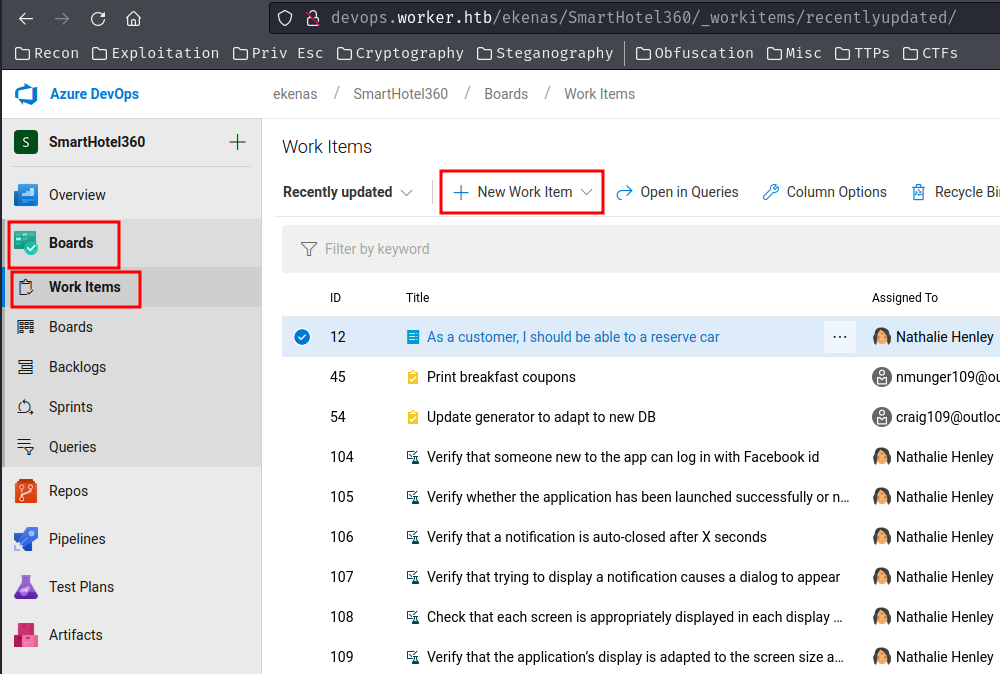The height and width of the screenshot is (674, 1000).
Task: Click the plus icon next to SmartHotel360
Action: (237, 142)
